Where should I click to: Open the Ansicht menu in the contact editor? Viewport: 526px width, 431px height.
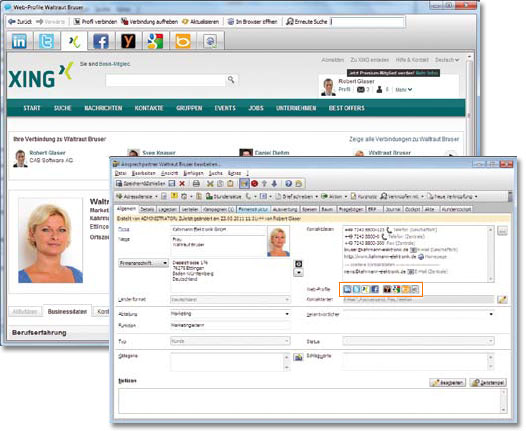(x=169, y=173)
